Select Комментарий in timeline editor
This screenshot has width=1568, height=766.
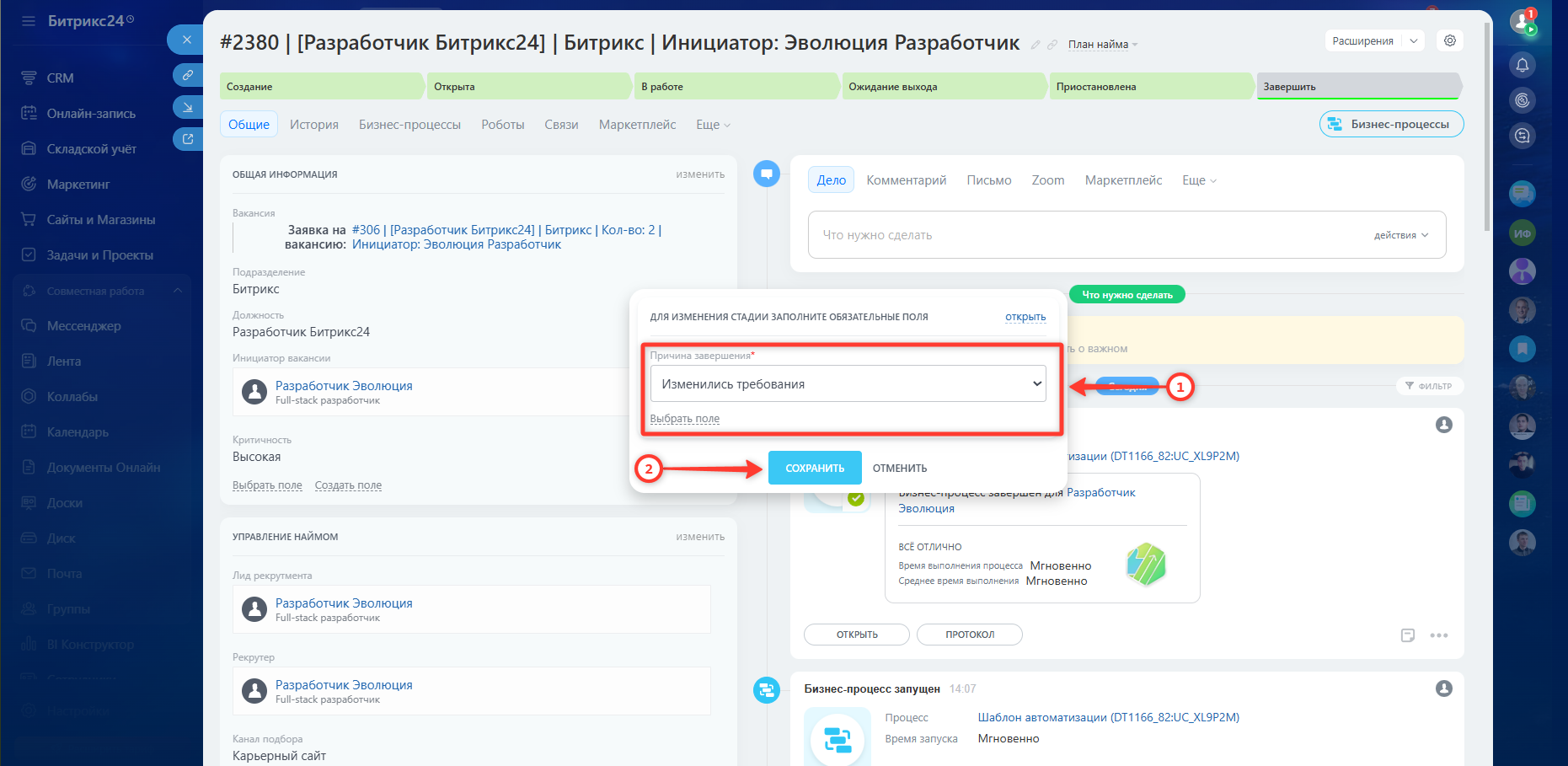tap(906, 180)
